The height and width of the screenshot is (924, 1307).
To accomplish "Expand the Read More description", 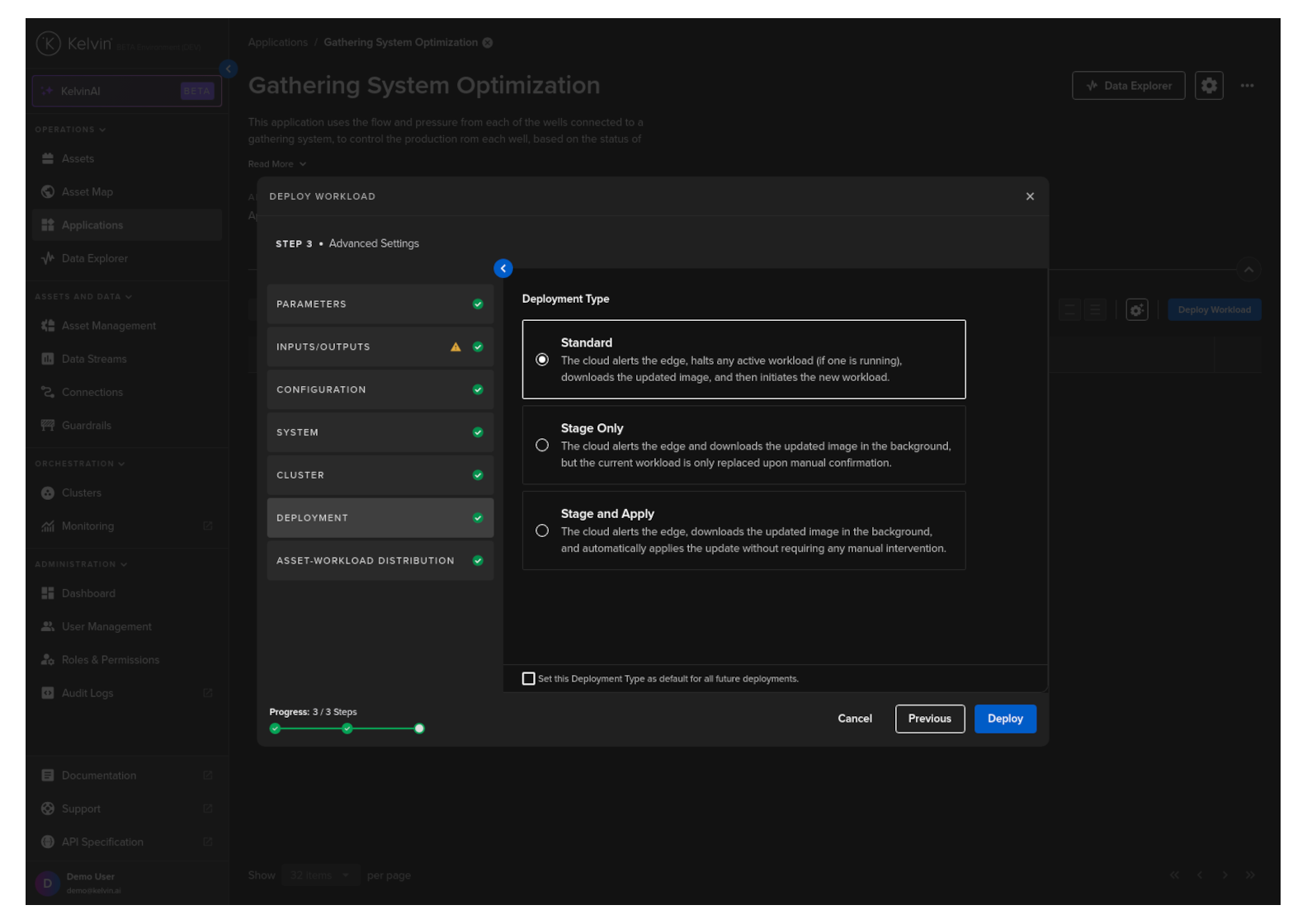I will [277, 164].
